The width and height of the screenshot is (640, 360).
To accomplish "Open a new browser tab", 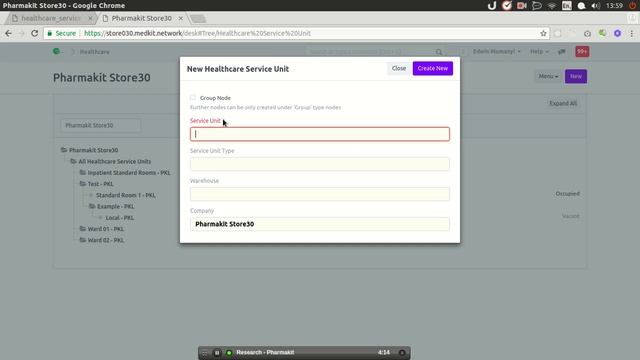I will click(198, 19).
